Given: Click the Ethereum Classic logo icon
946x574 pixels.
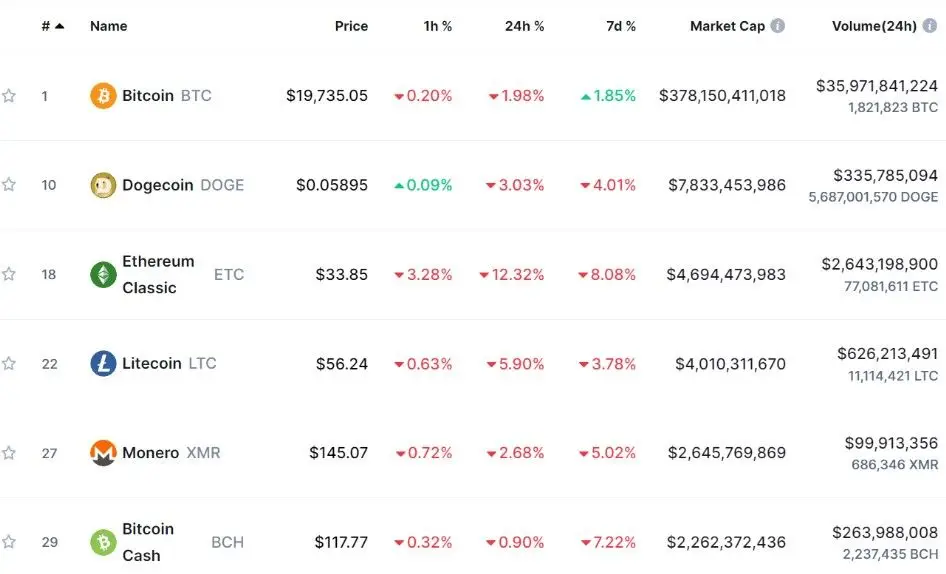Looking at the screenshot, I should [103, 274].
